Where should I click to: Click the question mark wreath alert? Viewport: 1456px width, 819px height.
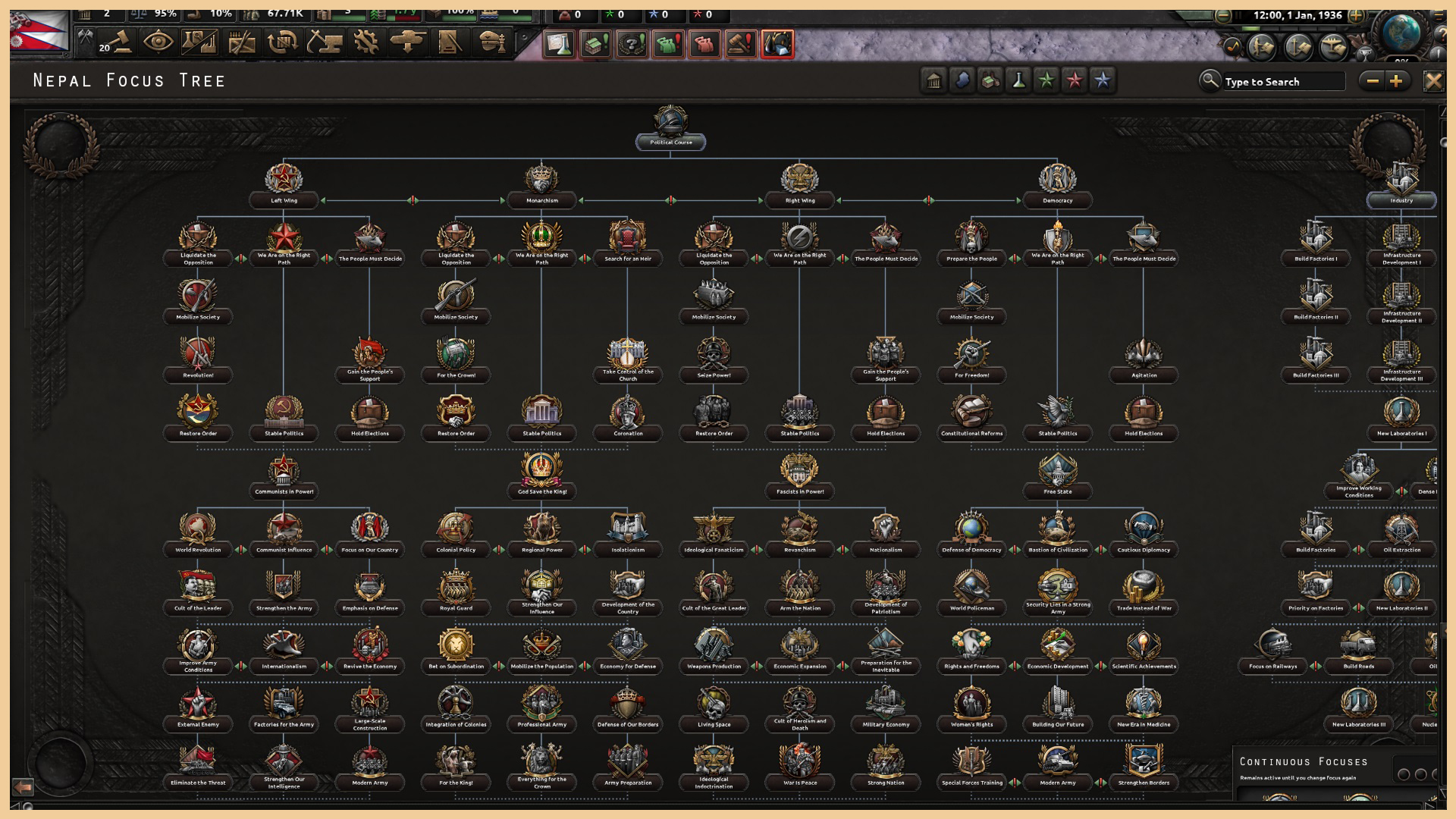[632, 44]
